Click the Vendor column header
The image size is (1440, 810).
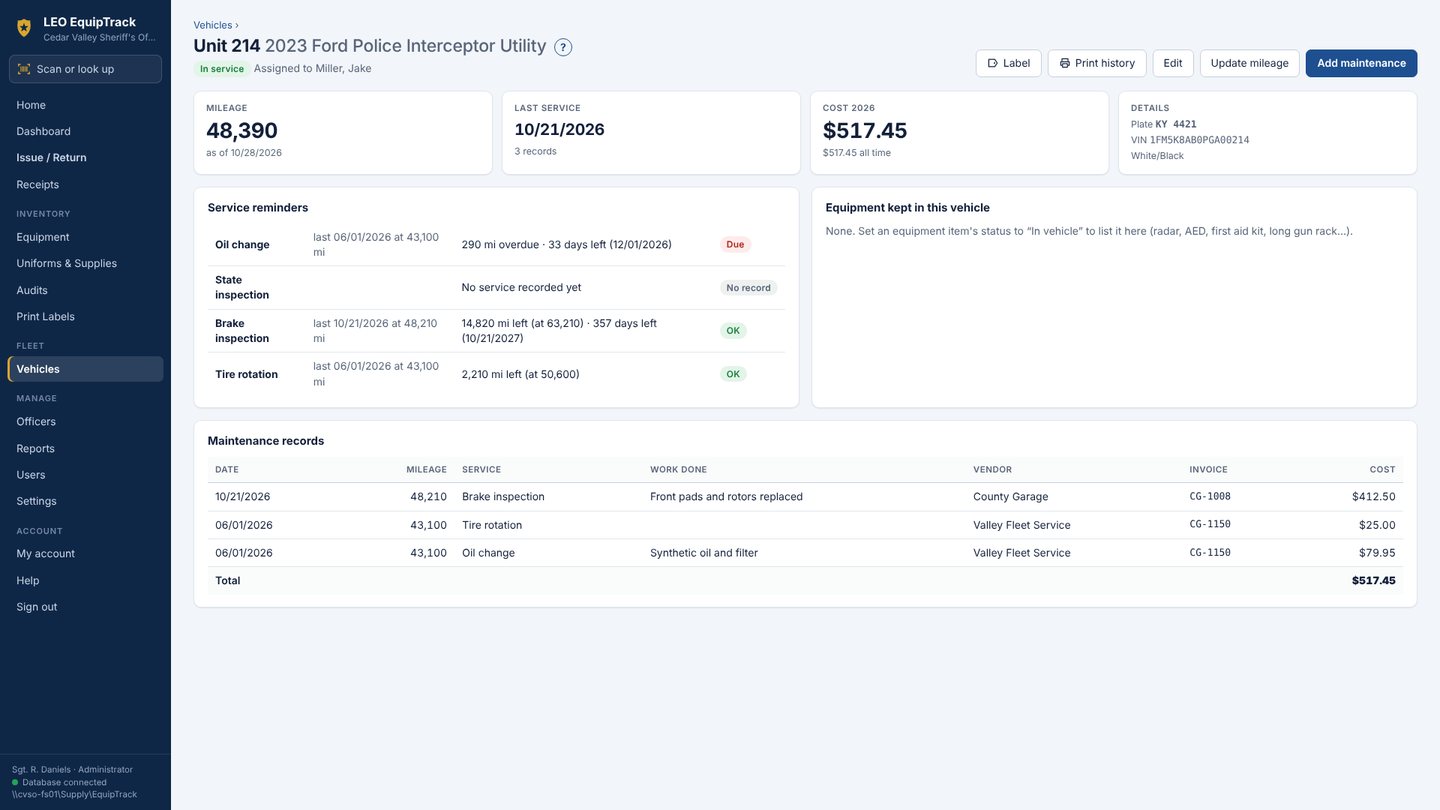992,470
